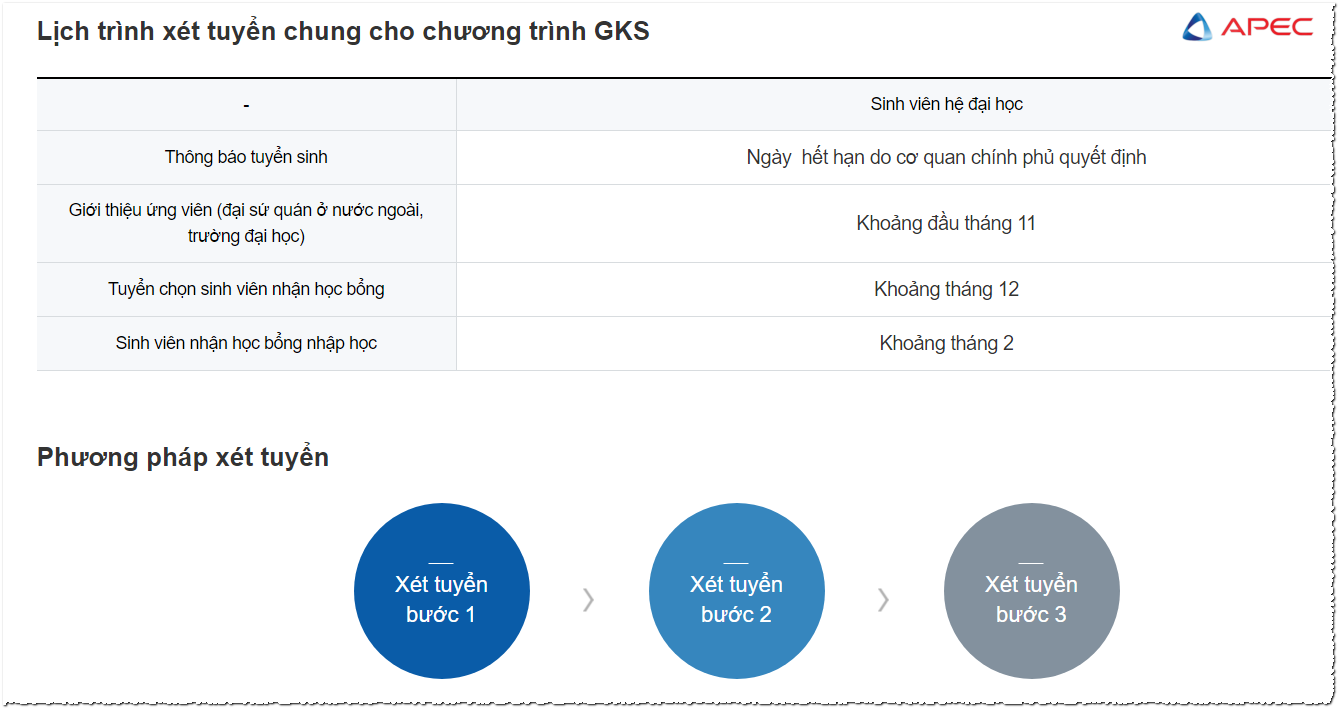Click the Ngày hết hạn do cơ quan cell
The height and width of the screenshot is (714, 1344).
946,157
